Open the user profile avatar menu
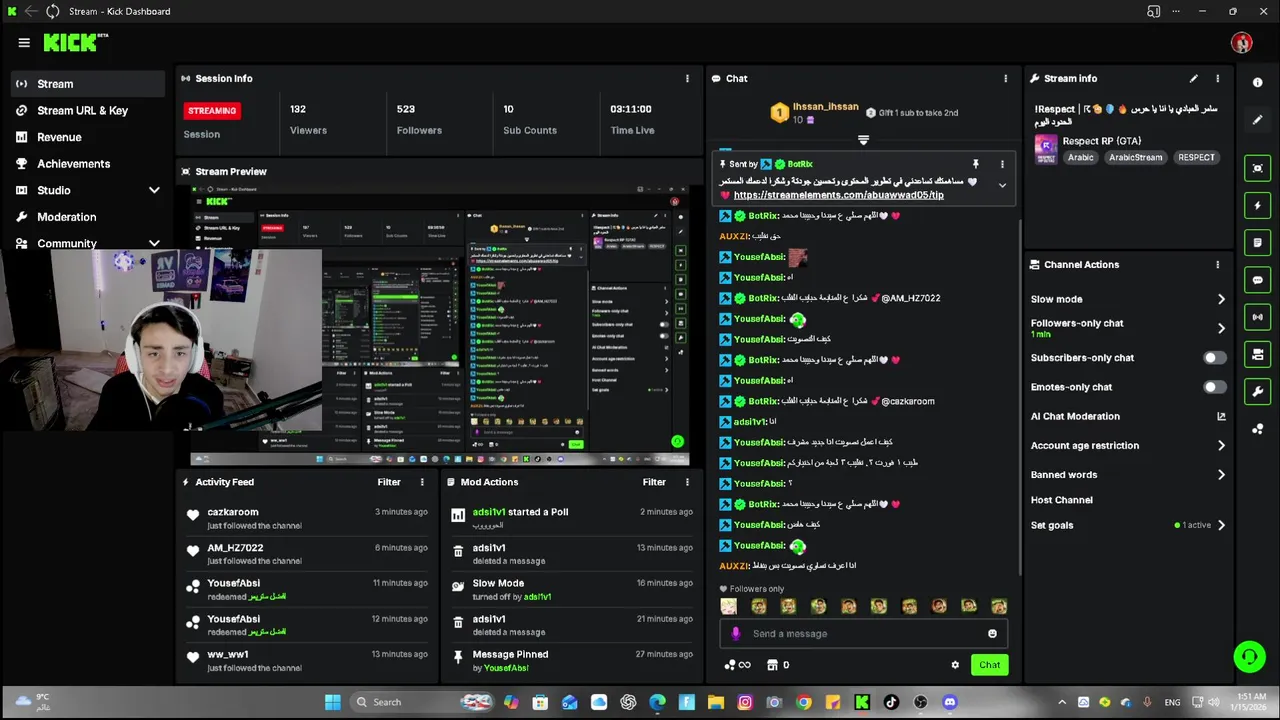The image size is (1280, 720). point(1242,42)
